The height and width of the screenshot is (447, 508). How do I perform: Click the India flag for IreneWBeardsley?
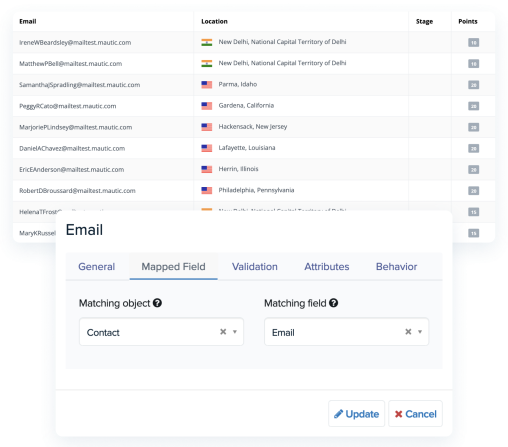(x=207, y=42)
